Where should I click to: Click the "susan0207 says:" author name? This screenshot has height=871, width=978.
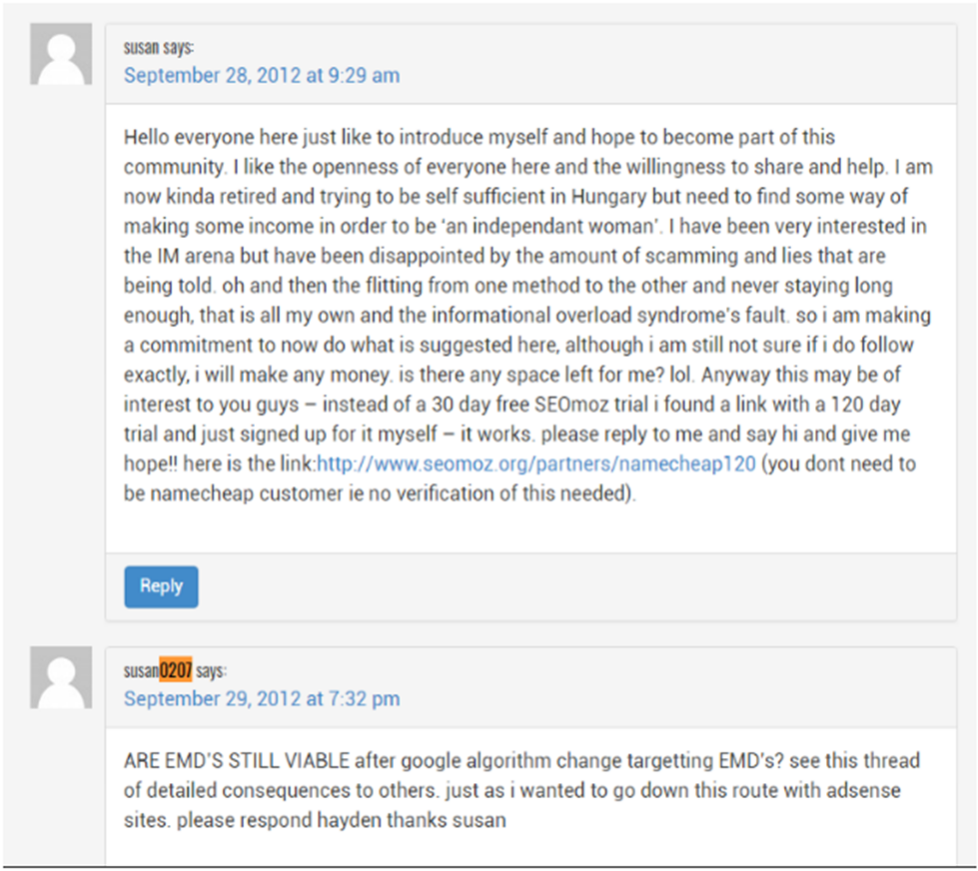click(x=175, y=671)
